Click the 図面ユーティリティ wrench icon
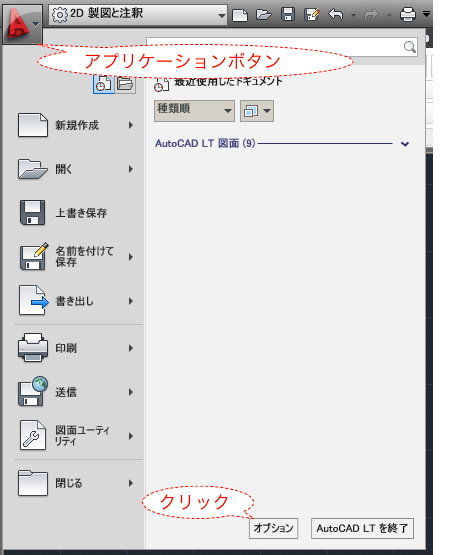Screen dimensions: 459x555 (33, 435)
